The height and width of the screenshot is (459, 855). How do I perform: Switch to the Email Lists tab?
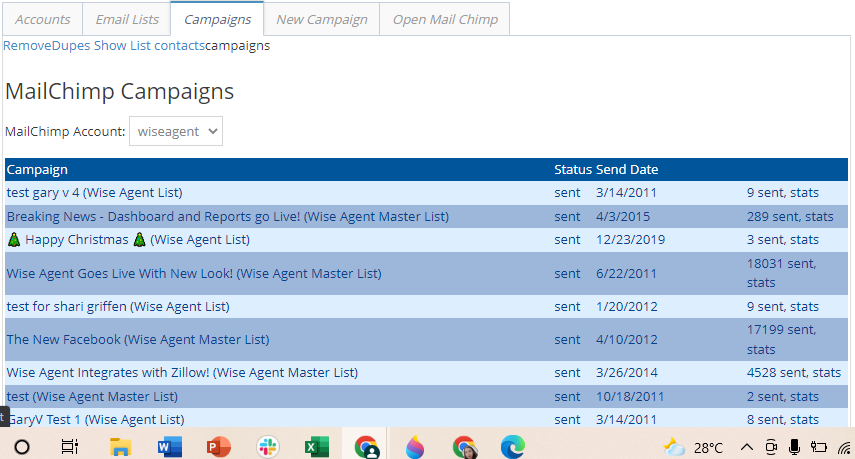[127, 19]
